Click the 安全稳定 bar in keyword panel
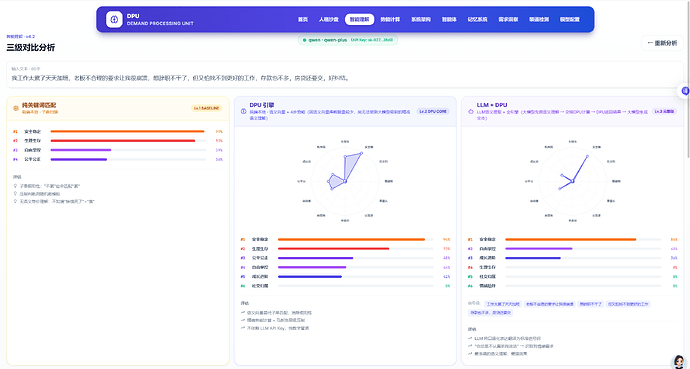Screen dimensions: 690x369 (x=128, y=132)
